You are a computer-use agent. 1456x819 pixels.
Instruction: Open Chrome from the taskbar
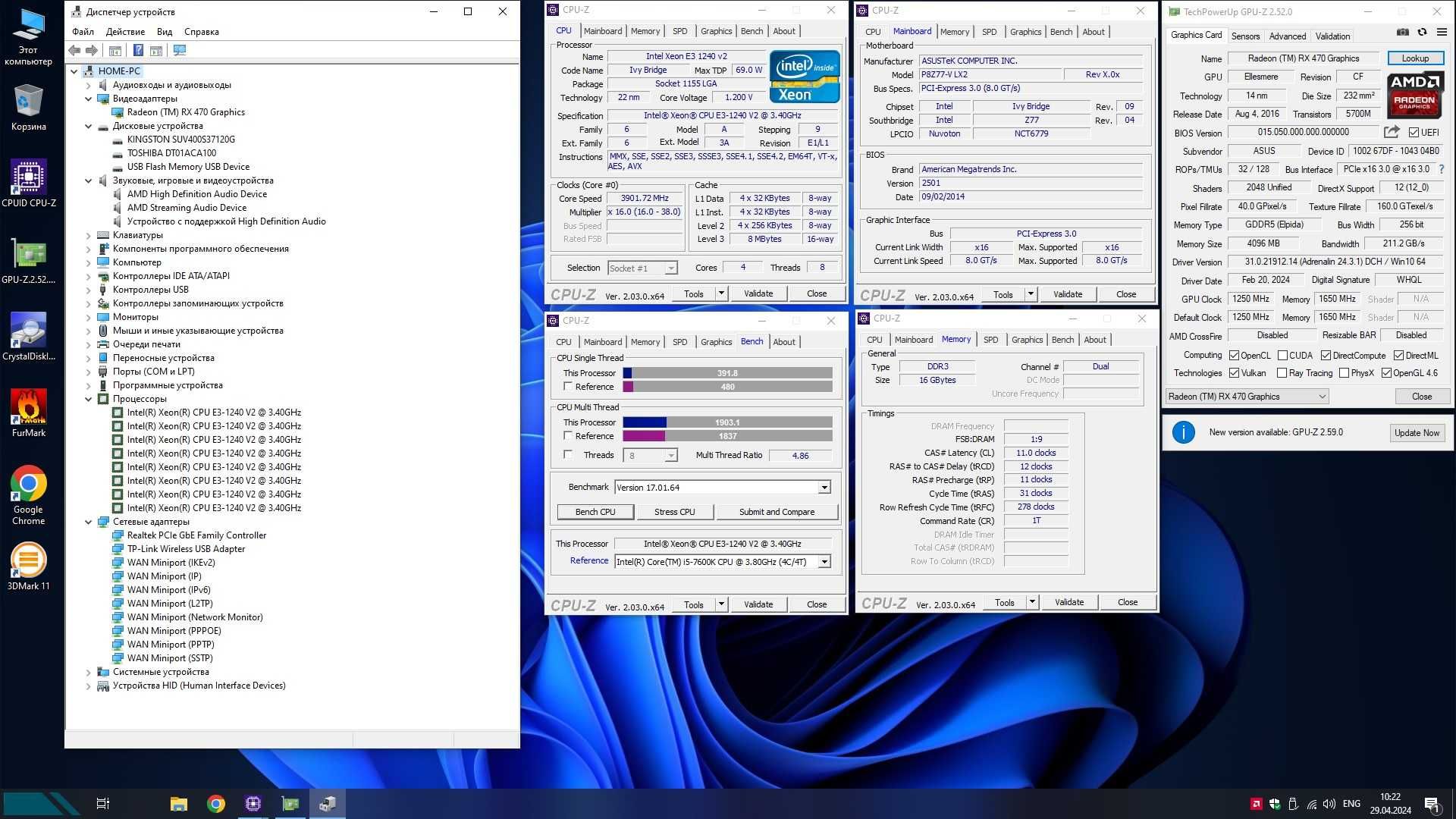tap(216, 804)
